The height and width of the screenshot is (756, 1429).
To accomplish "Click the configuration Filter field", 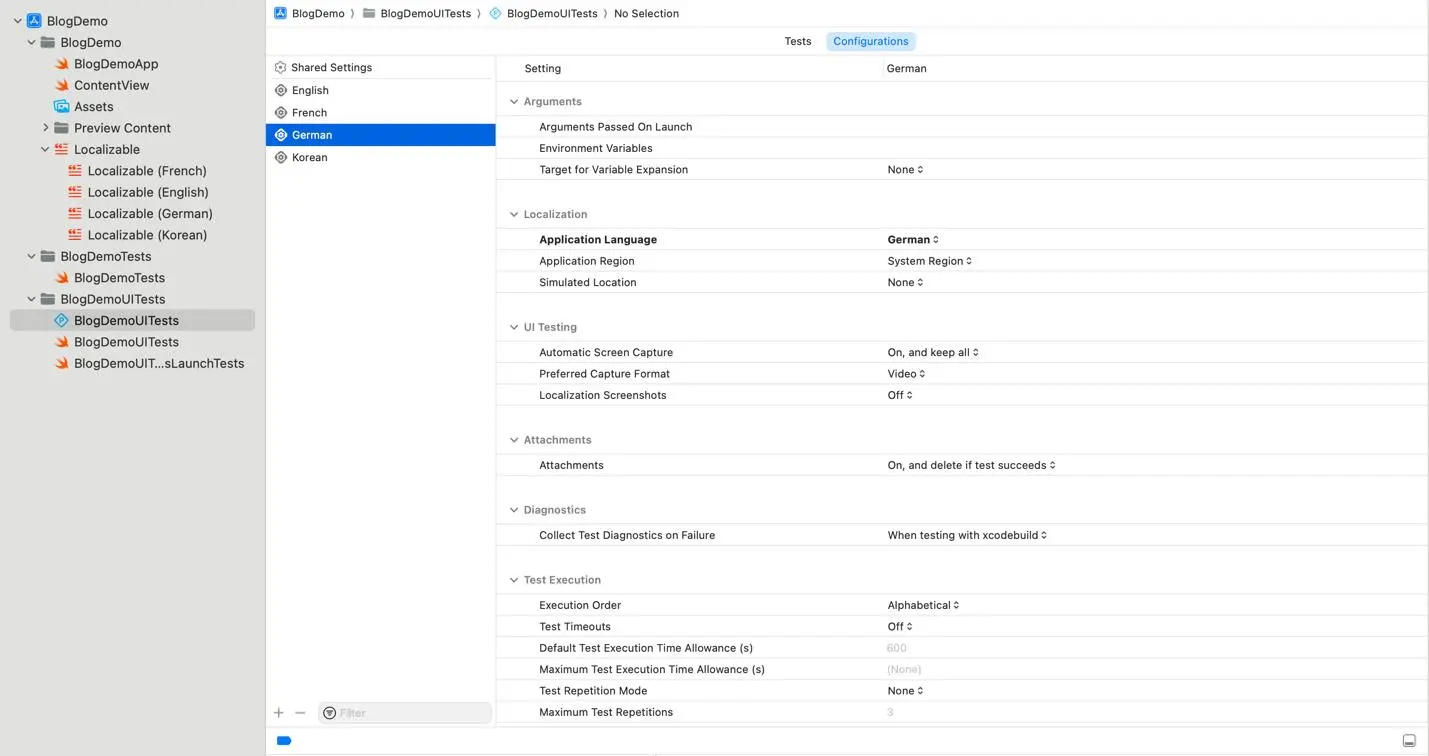I will pos(405,713).
